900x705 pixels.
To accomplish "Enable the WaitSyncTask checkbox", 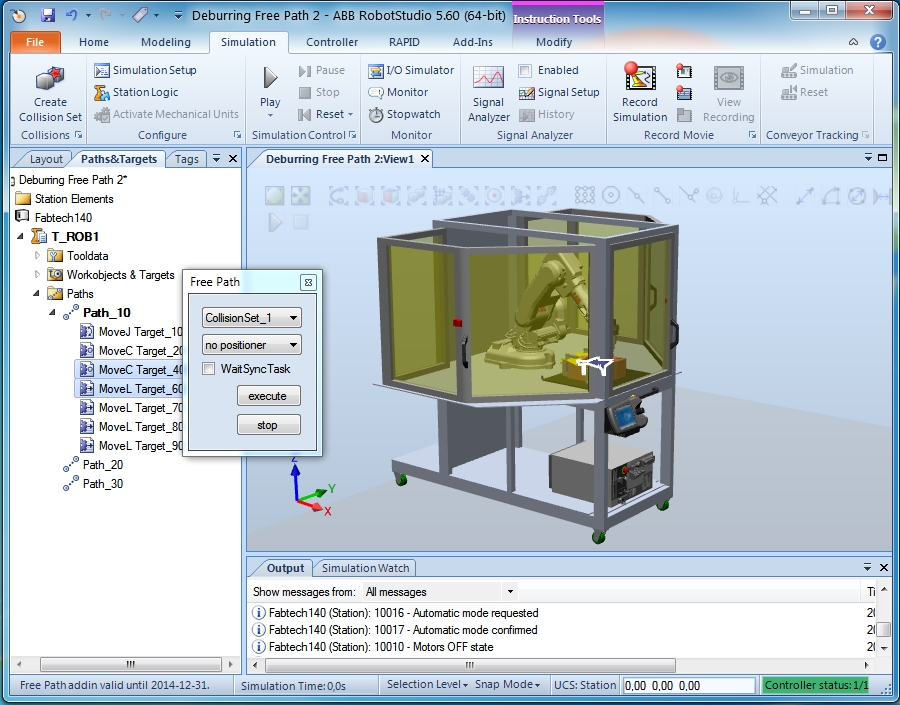I will tap(209, 369).
